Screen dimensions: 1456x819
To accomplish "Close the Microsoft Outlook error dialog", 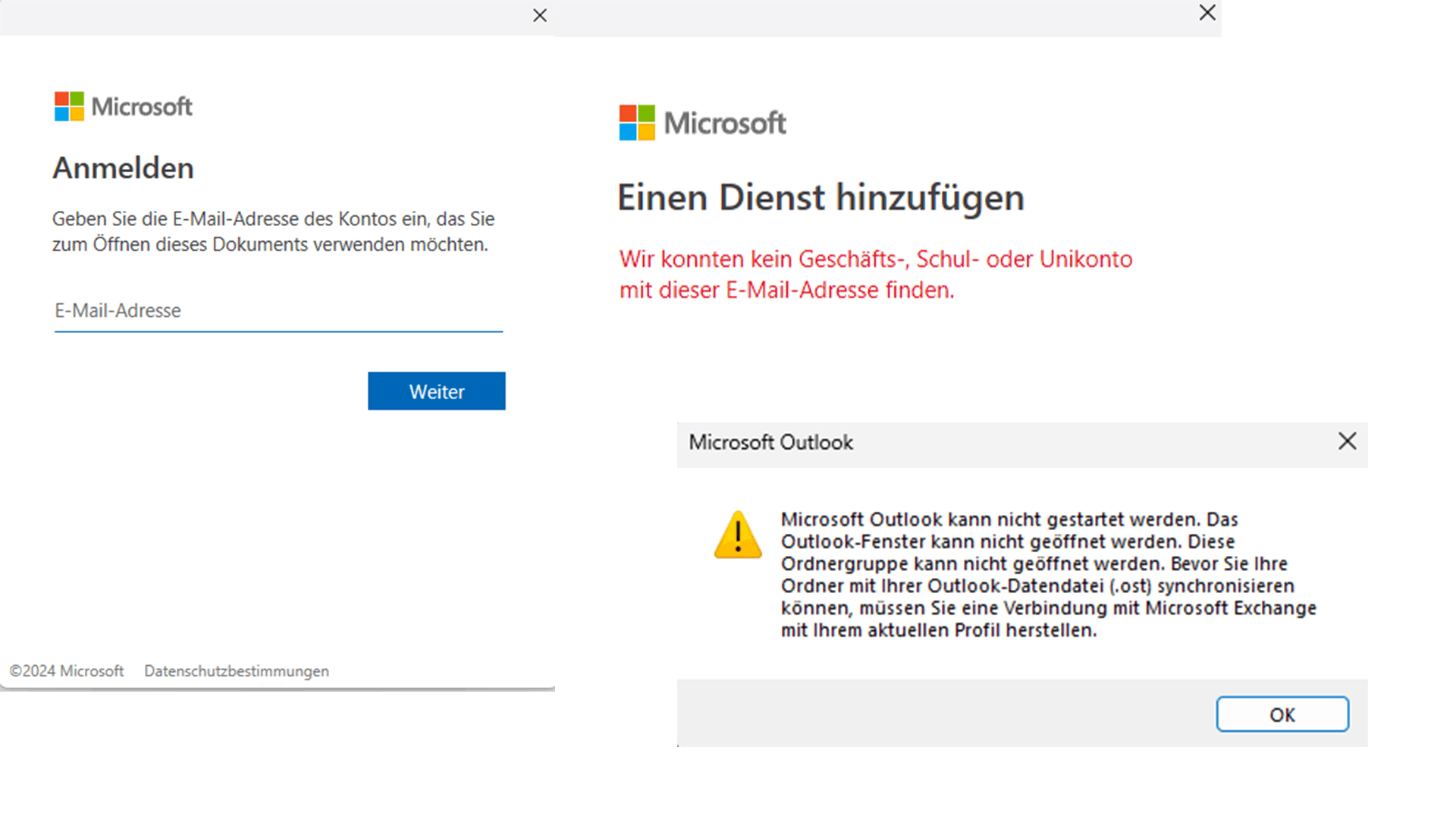I will point(1347,441).
